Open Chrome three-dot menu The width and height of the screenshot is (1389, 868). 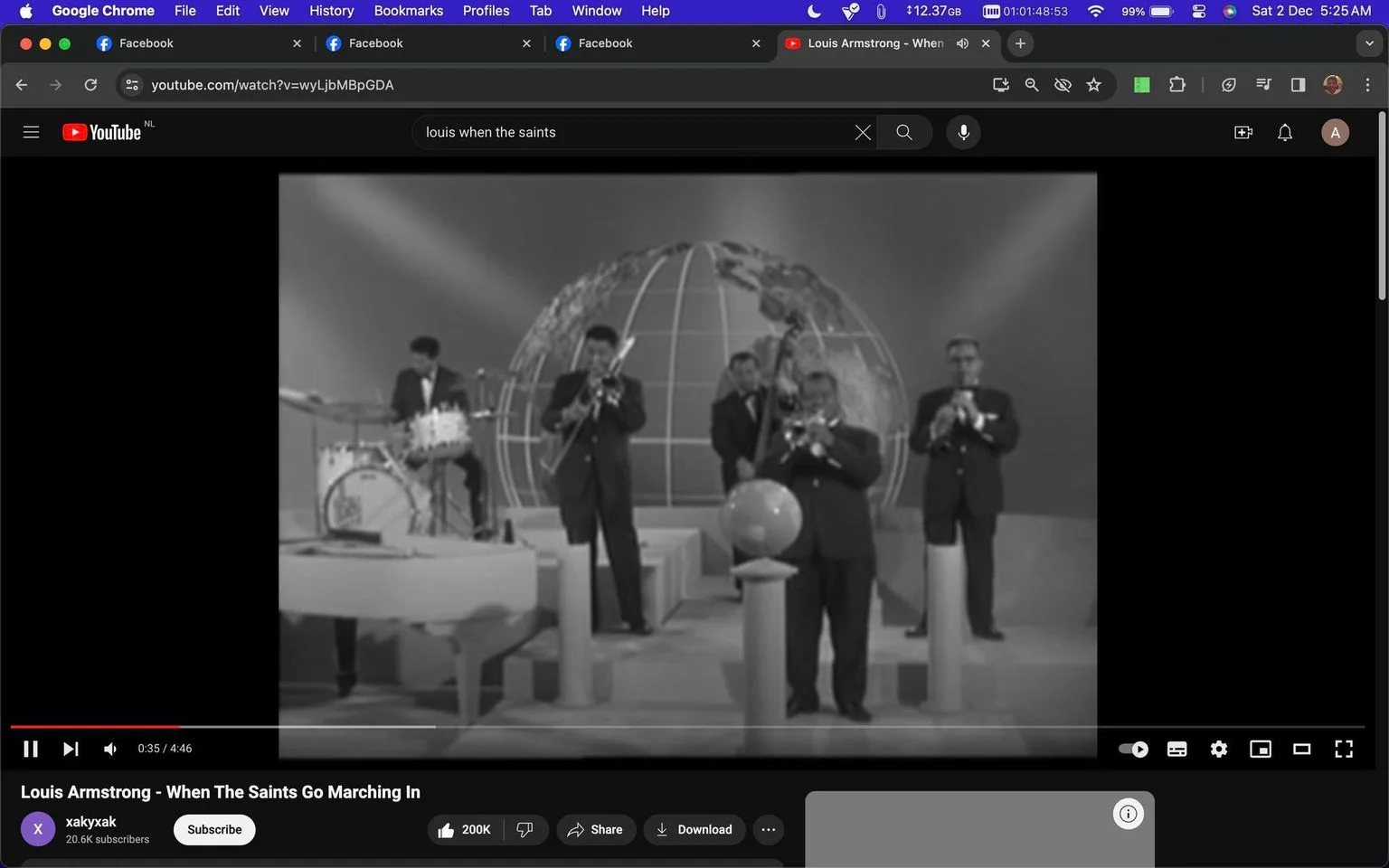1367,85
